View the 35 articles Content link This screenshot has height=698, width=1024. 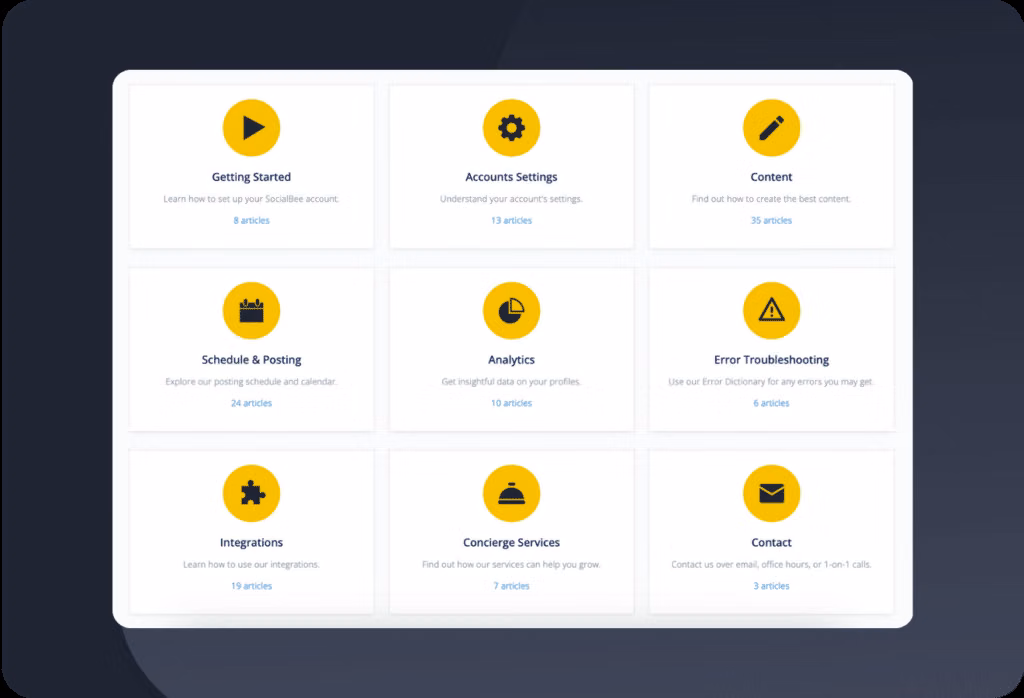[771, 221]
